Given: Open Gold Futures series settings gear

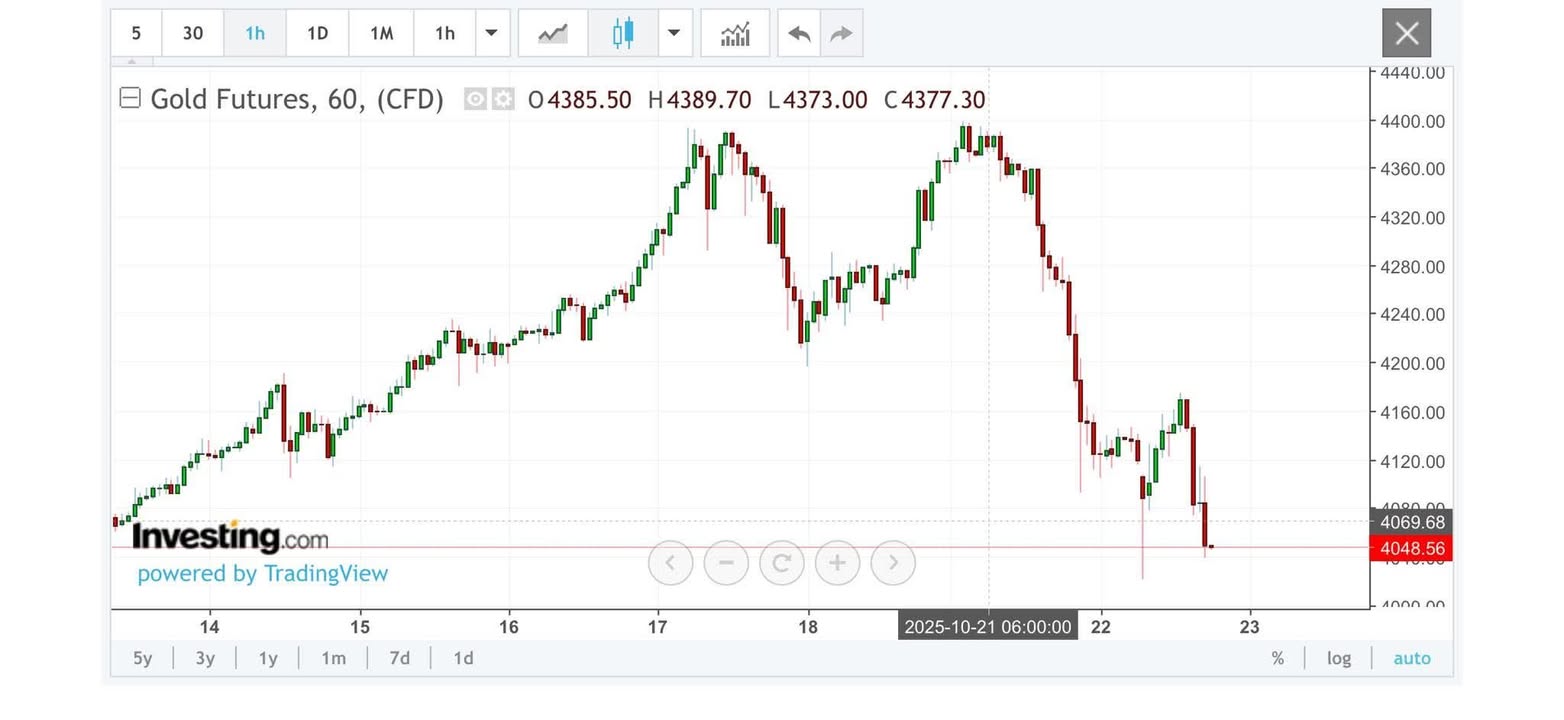Looking at the screenshot, I should pyautogui.click(x=503, y=99).
